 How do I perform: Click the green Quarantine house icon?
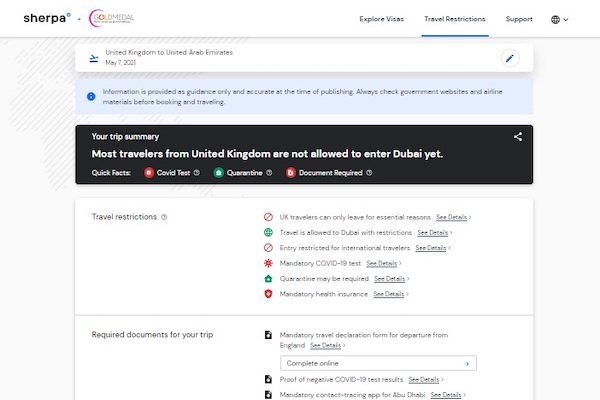click(x=219, y=172)
